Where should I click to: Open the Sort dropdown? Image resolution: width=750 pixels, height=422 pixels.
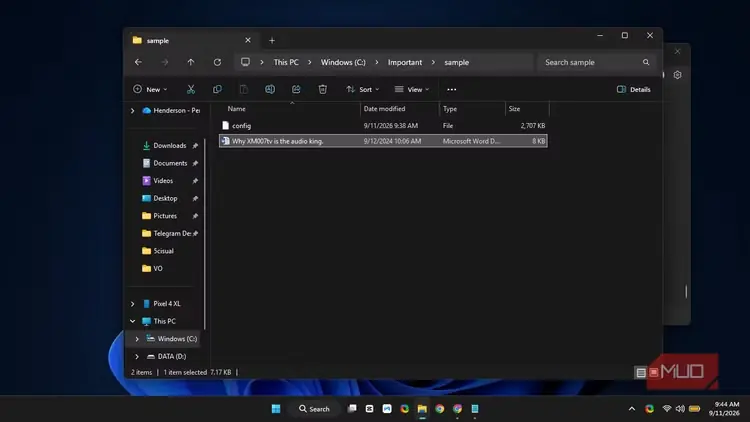coord(363,89)
